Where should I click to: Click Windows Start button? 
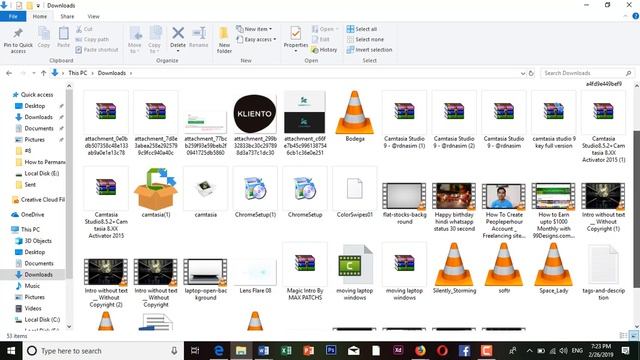coord(11,351)
